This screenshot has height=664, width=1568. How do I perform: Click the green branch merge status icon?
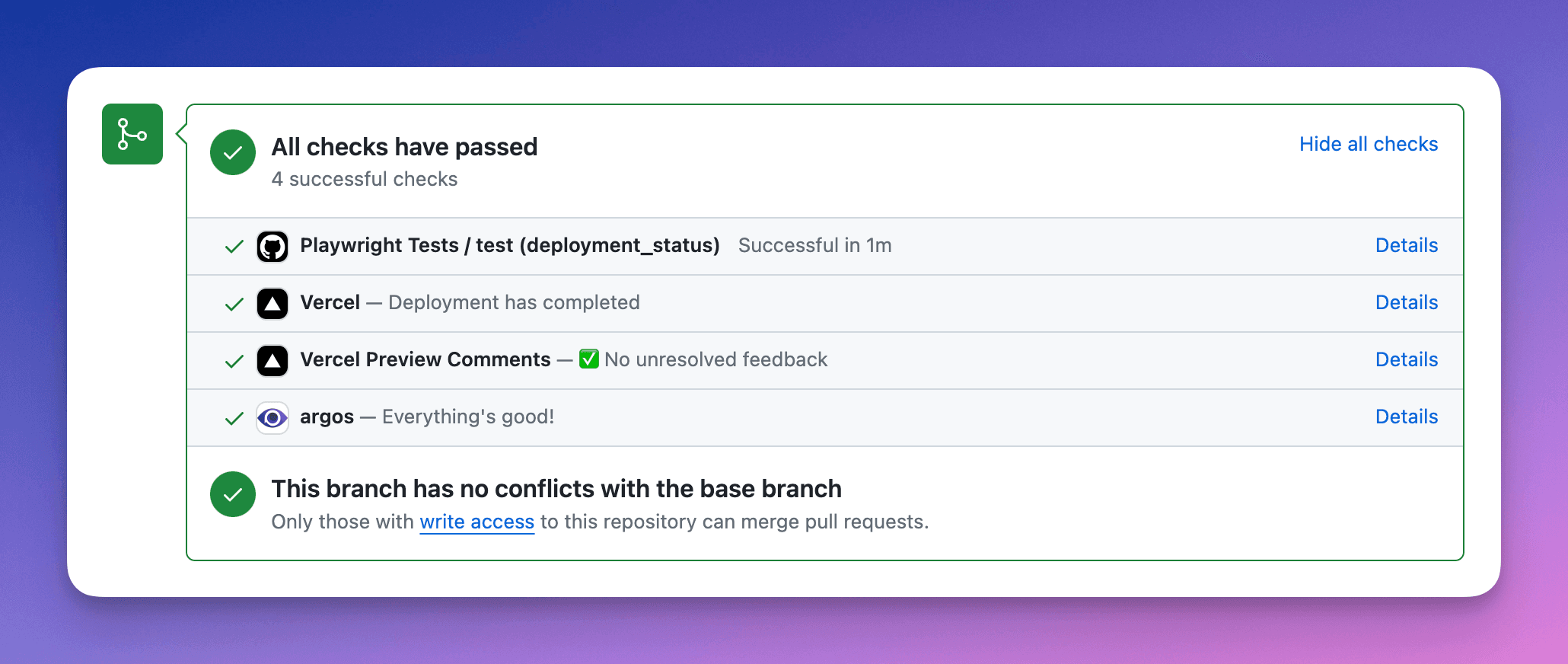click(x=132, y=134)
